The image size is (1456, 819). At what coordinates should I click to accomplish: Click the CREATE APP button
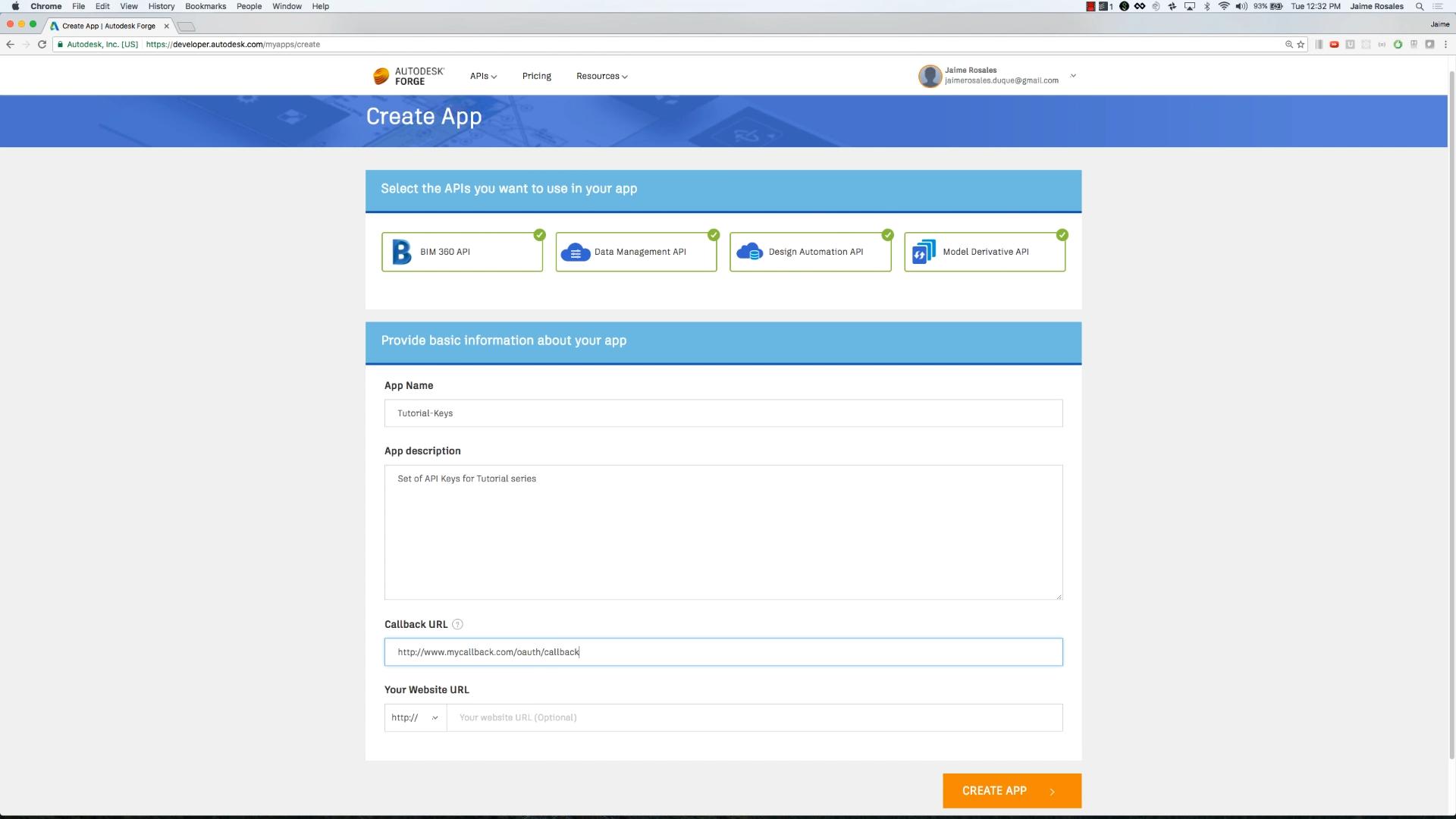1011,791
